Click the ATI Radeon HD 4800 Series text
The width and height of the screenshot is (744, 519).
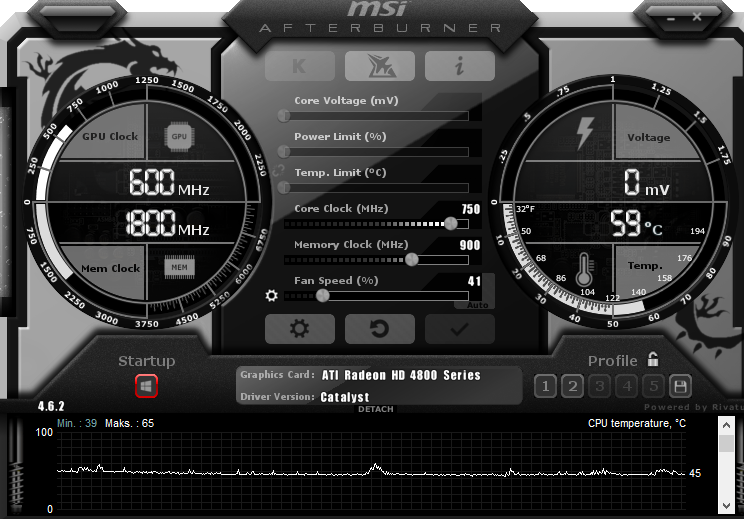401,375
